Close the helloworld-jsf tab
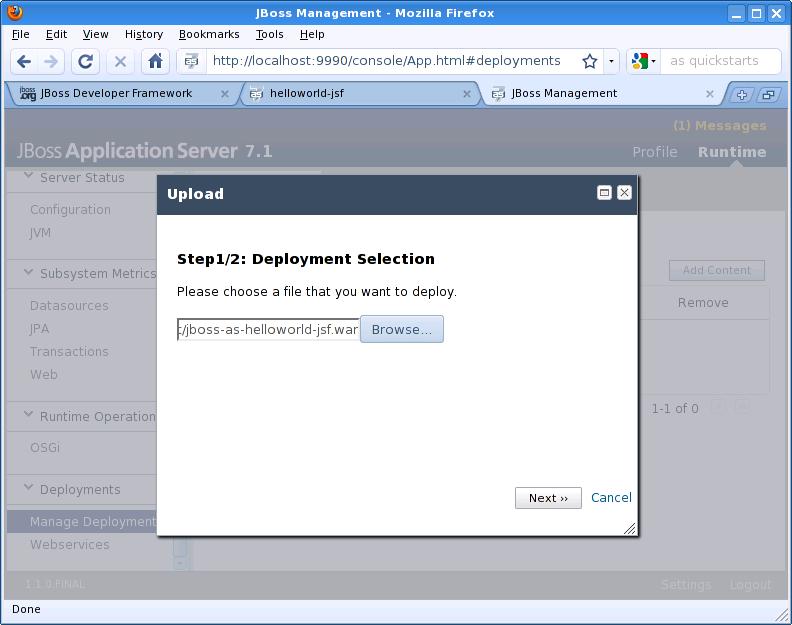The height and width of the screenshot is (625, 792). click(x=467, y=94)
